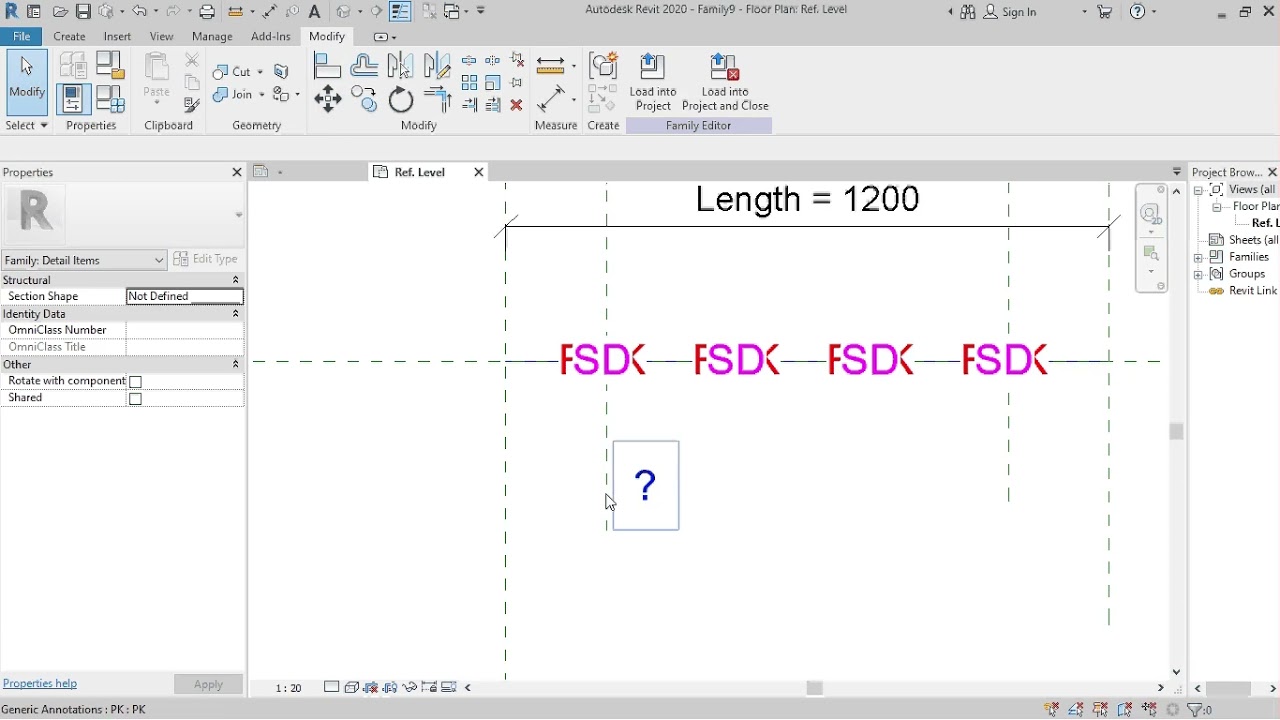Close the Ref. Level view tab

478,172
